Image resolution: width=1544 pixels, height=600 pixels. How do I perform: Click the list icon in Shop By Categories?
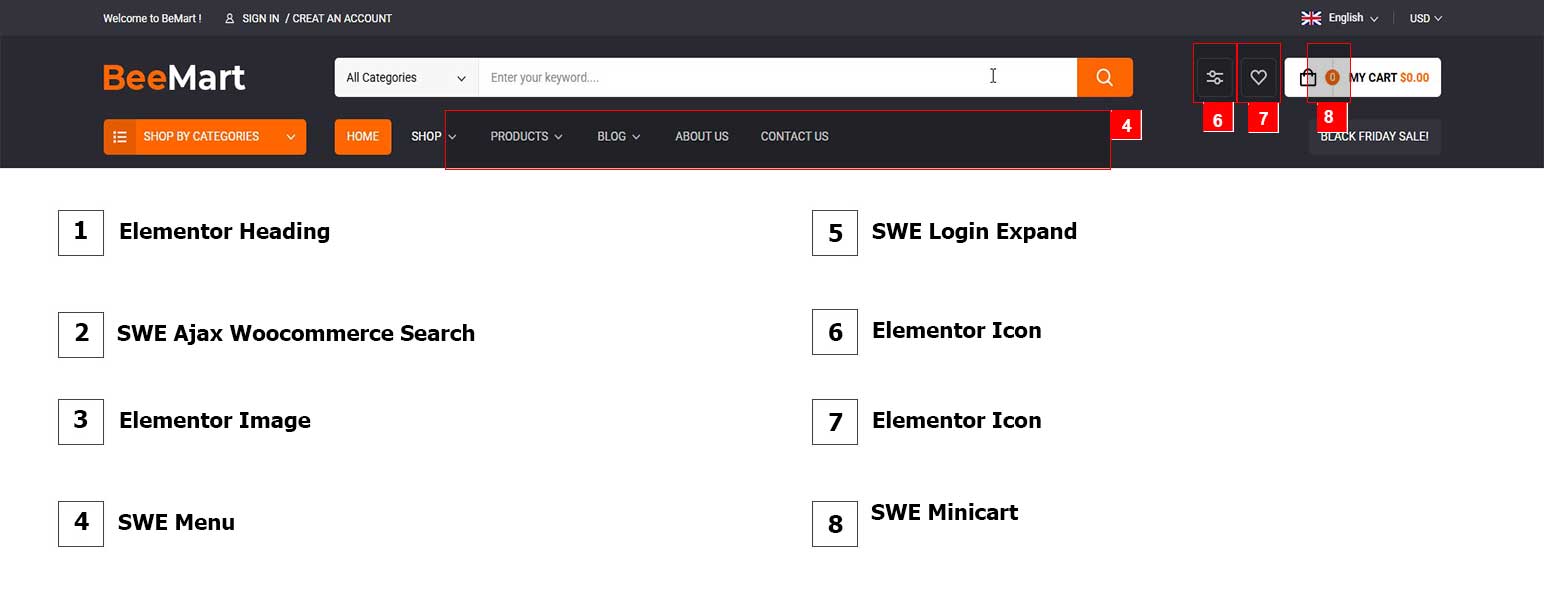[x=120, y=137]
